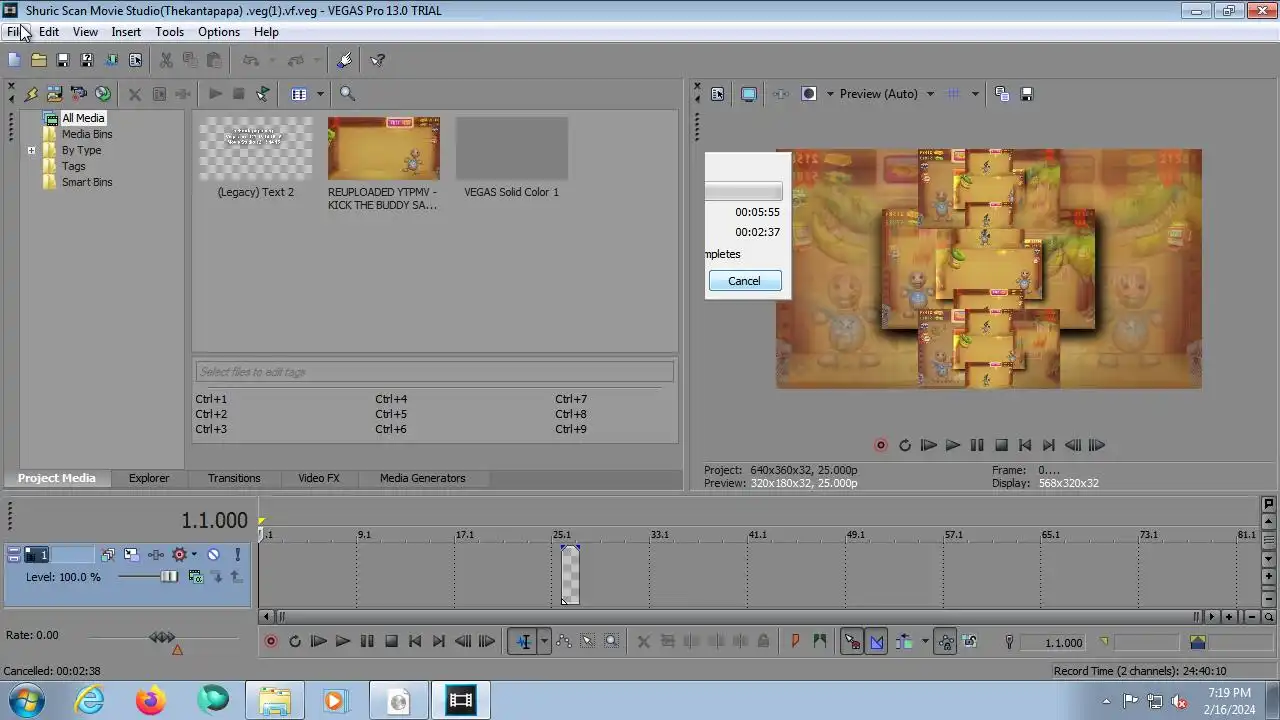
Task: Click the Select files to edit tags field
Action: pos(435,372)
